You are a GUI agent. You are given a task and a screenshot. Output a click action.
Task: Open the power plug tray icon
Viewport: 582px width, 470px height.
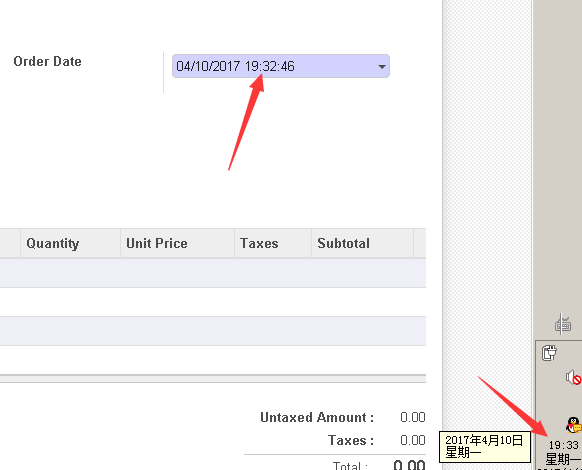click(549, 353)
